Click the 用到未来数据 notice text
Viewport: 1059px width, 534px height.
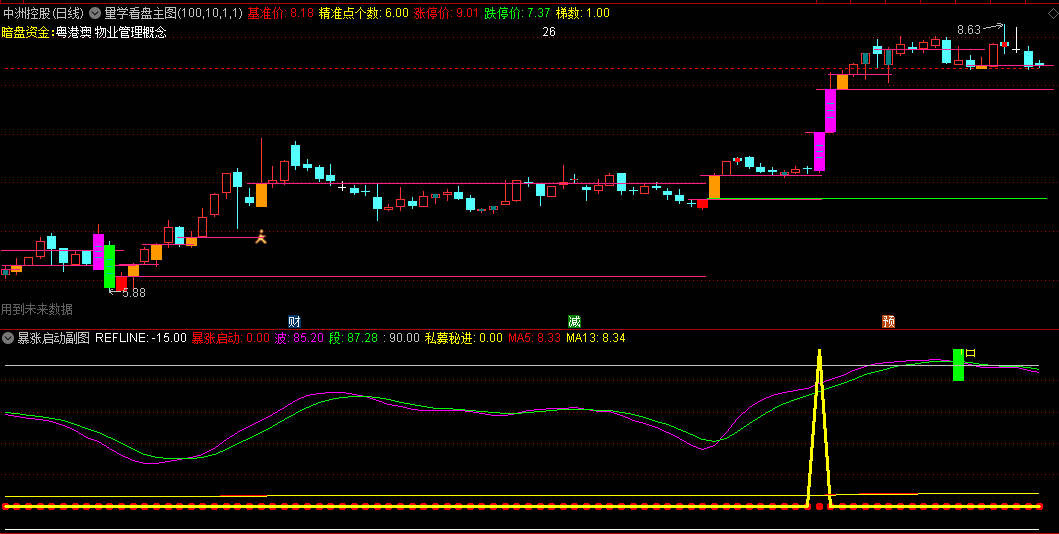click(37, 309)
